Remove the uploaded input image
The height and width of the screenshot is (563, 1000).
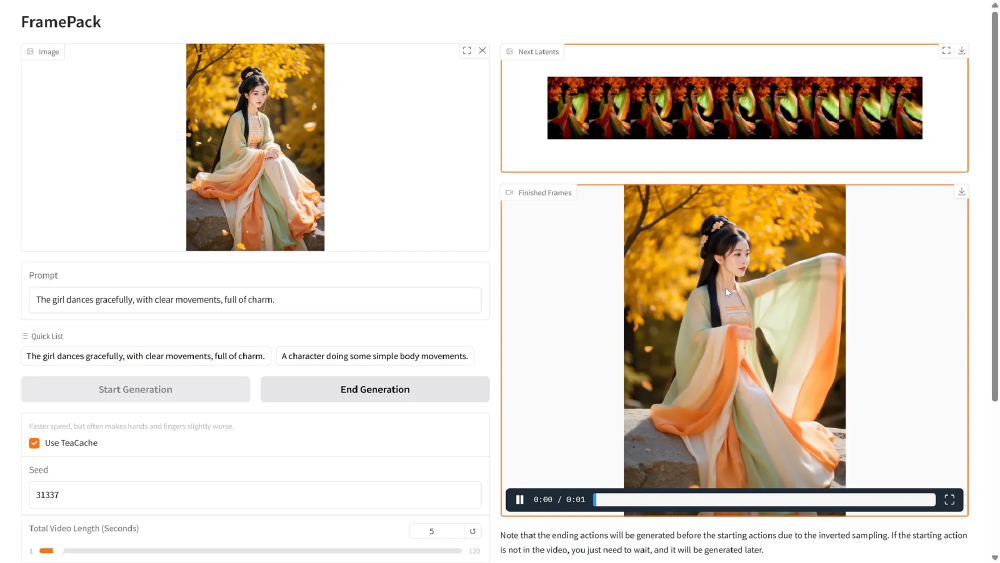482,51
